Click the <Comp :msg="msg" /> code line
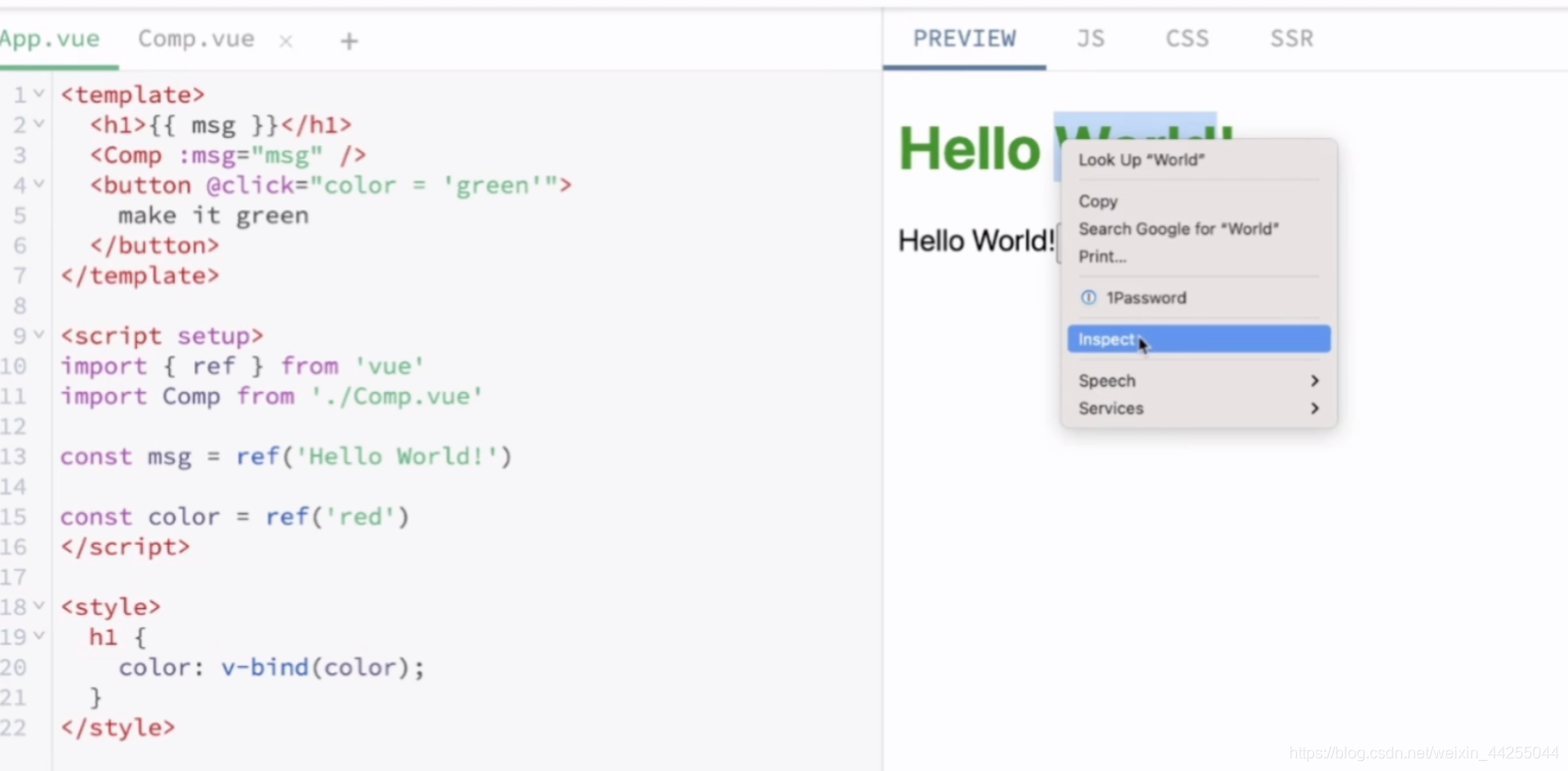Image resolution: width=1568 pixels, height=771 pixels. (x=228, y=156)
